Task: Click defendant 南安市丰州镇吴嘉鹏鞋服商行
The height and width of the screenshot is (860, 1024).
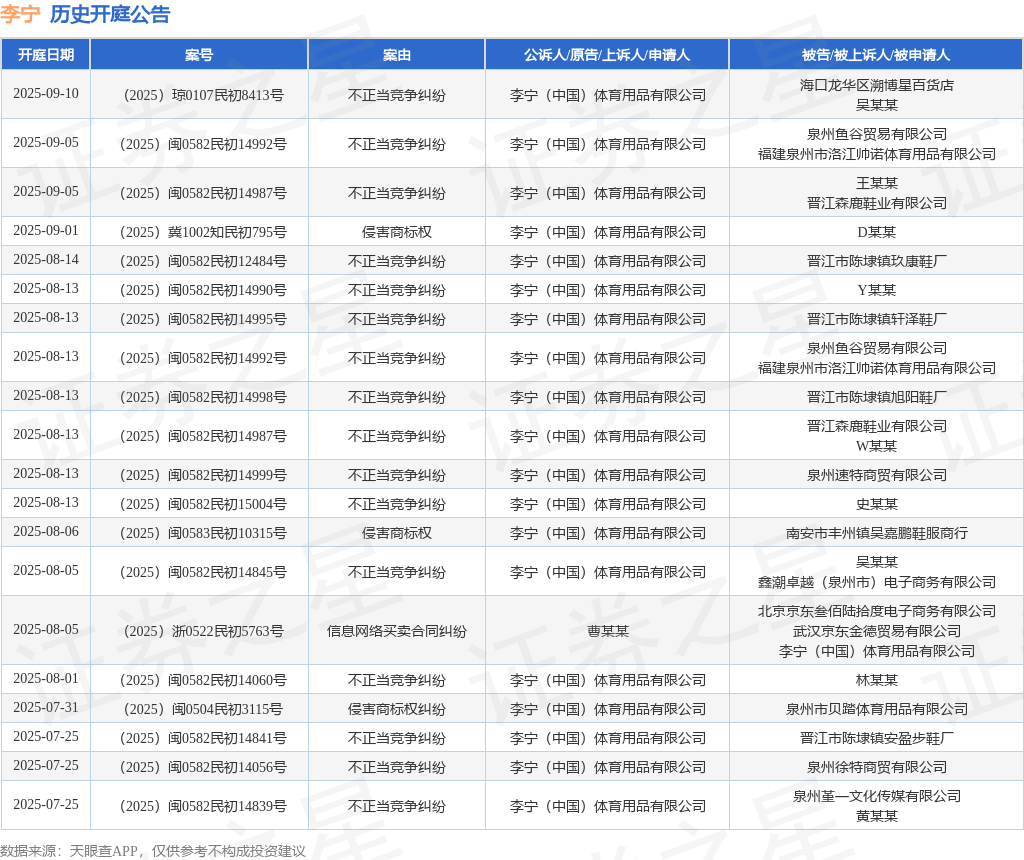Action: 876,534
